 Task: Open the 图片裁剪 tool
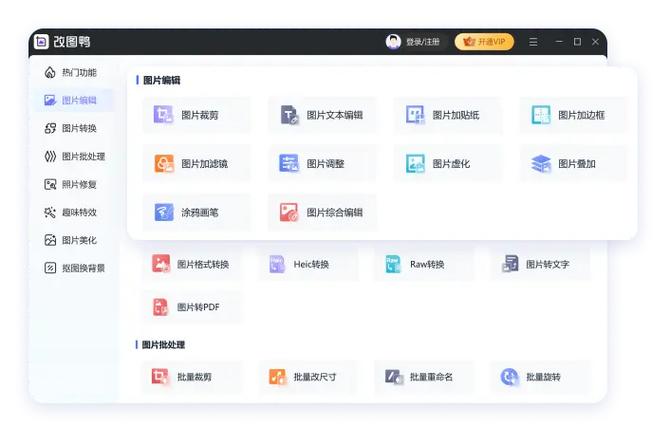(197, 115)
